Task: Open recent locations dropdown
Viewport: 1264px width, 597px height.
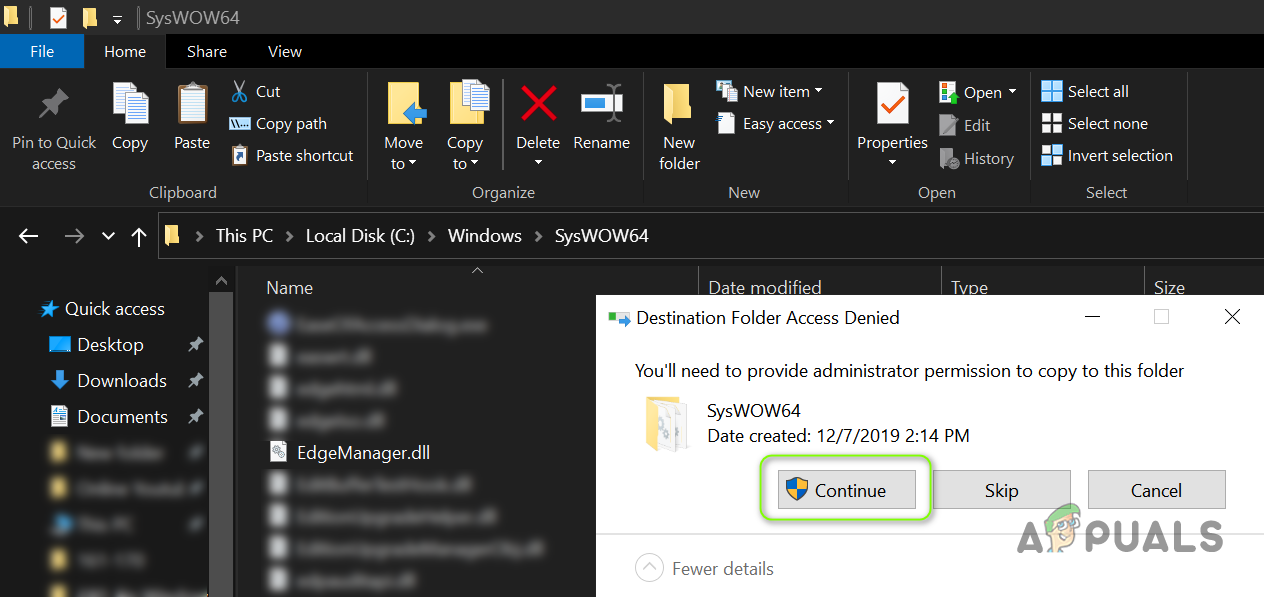Action: pos(108,236)
